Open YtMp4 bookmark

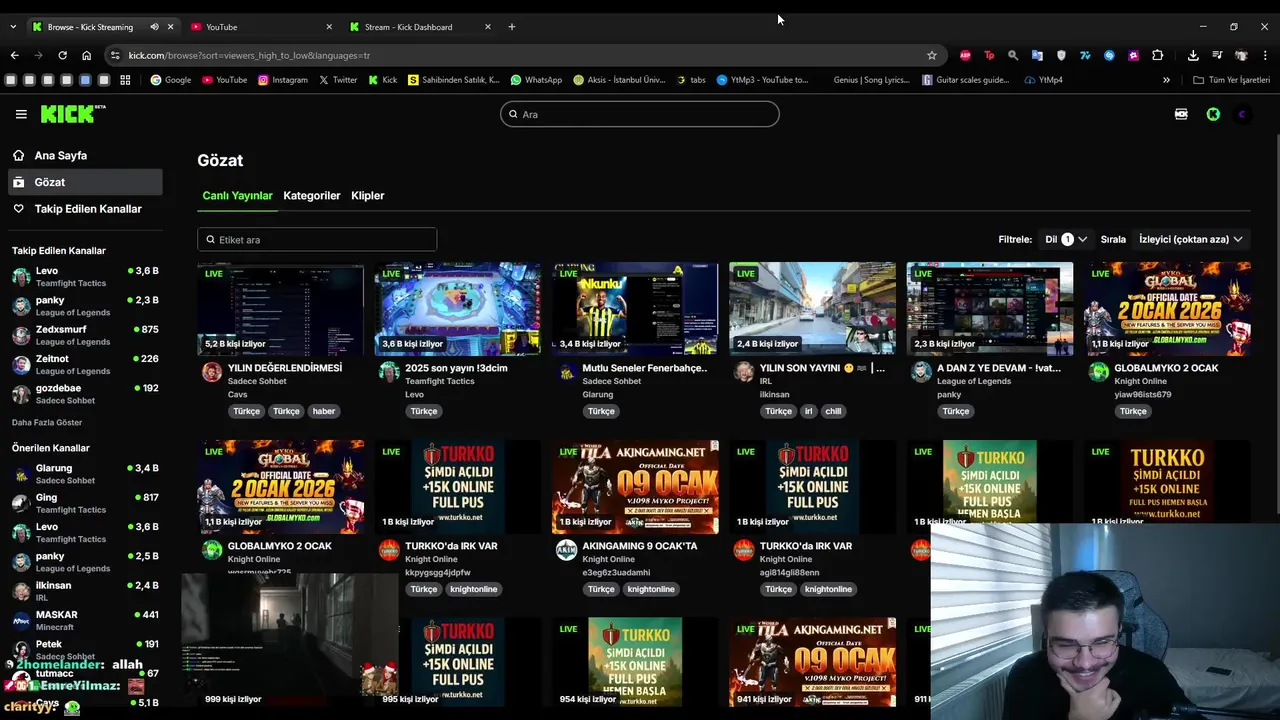(x=1044, y=80)
